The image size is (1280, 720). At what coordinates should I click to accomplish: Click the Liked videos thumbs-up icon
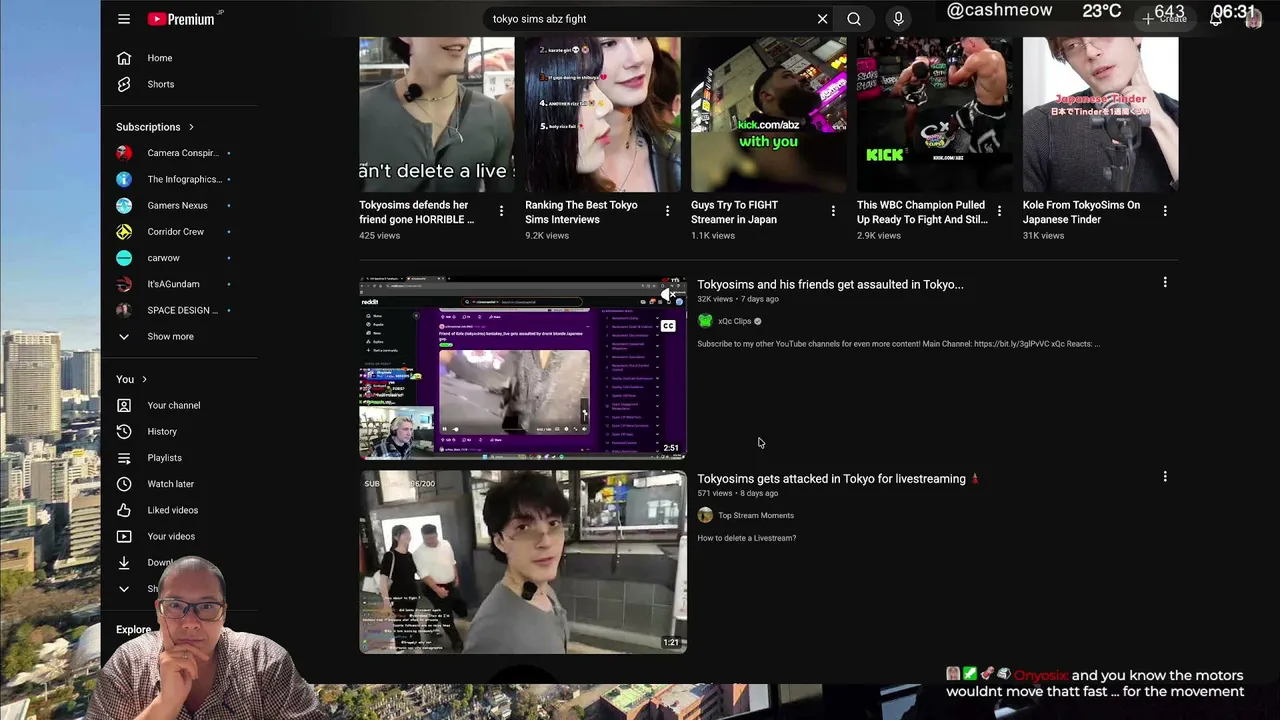tap(124, 510)
